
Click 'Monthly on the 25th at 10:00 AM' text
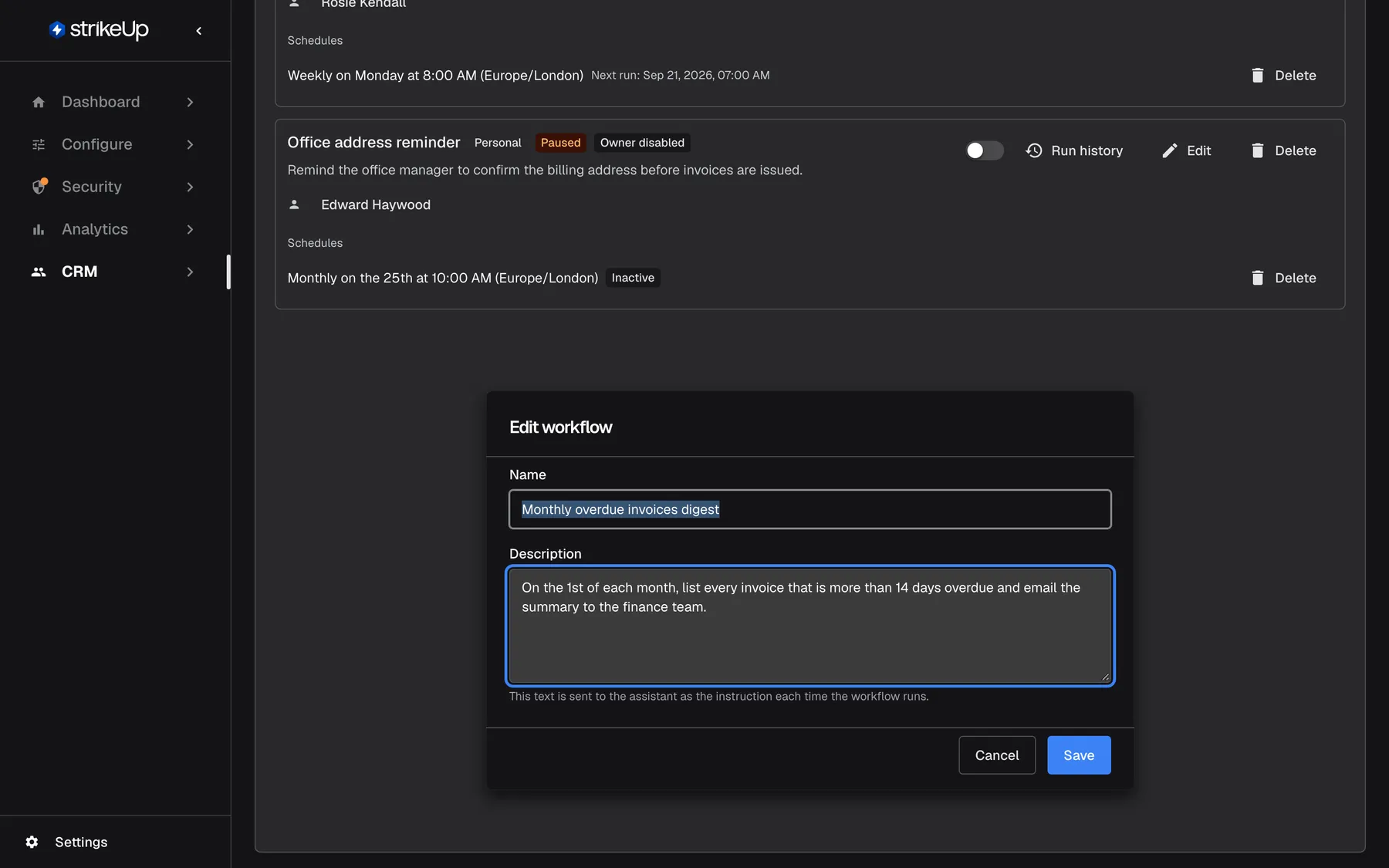390,278
